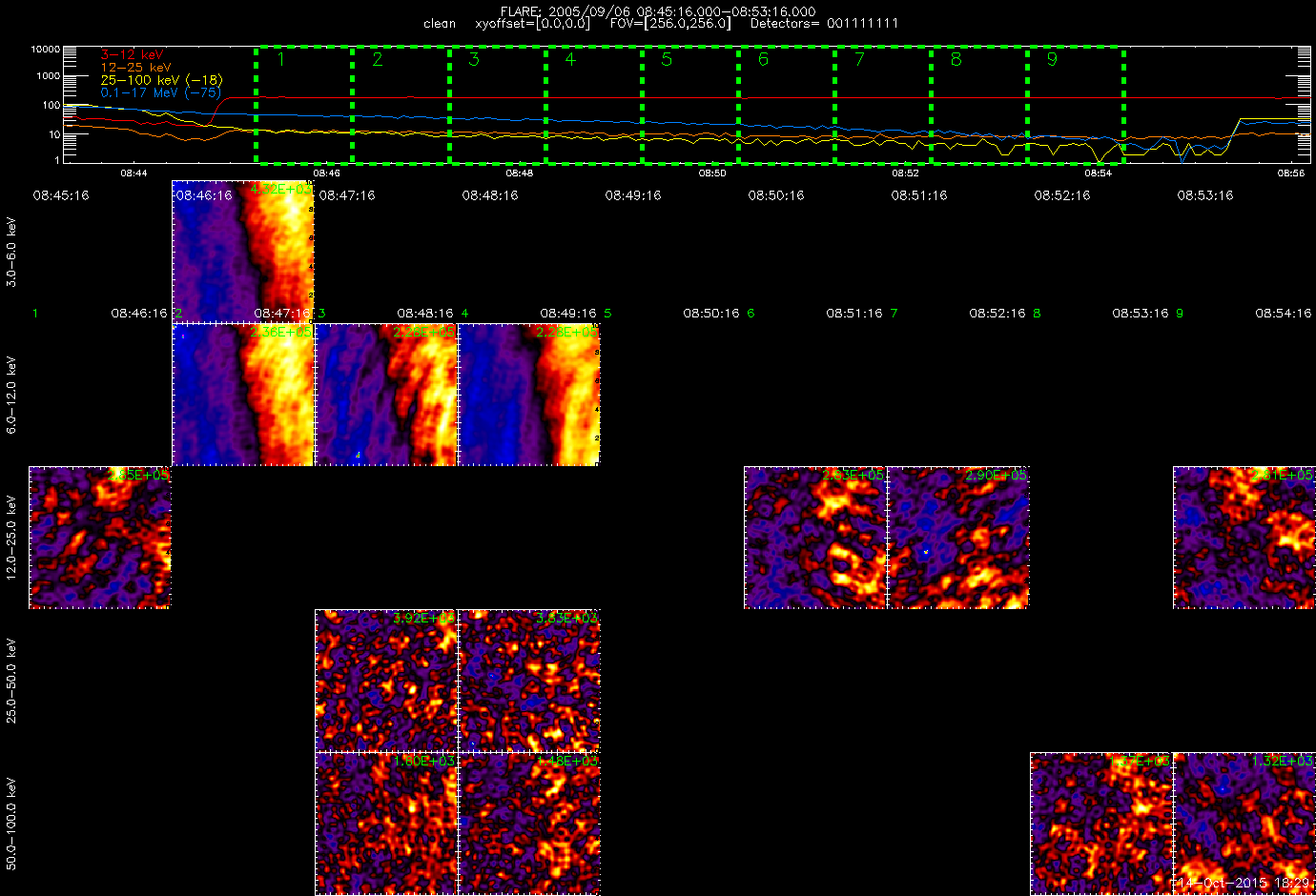Click the '1000' y-axis tick label

(49, 76)
